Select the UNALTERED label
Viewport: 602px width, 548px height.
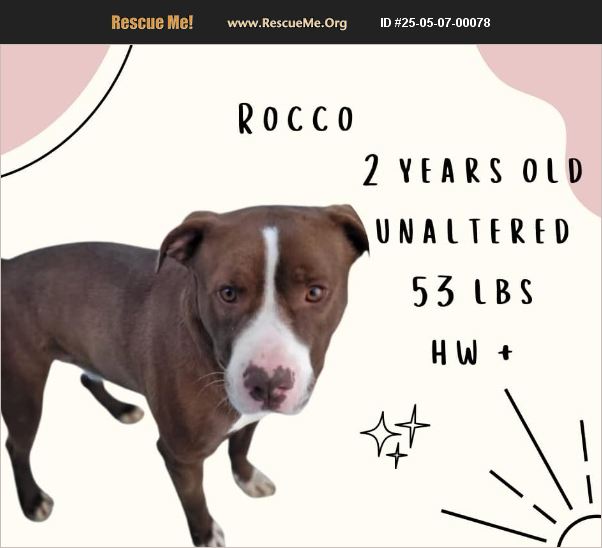472,231
